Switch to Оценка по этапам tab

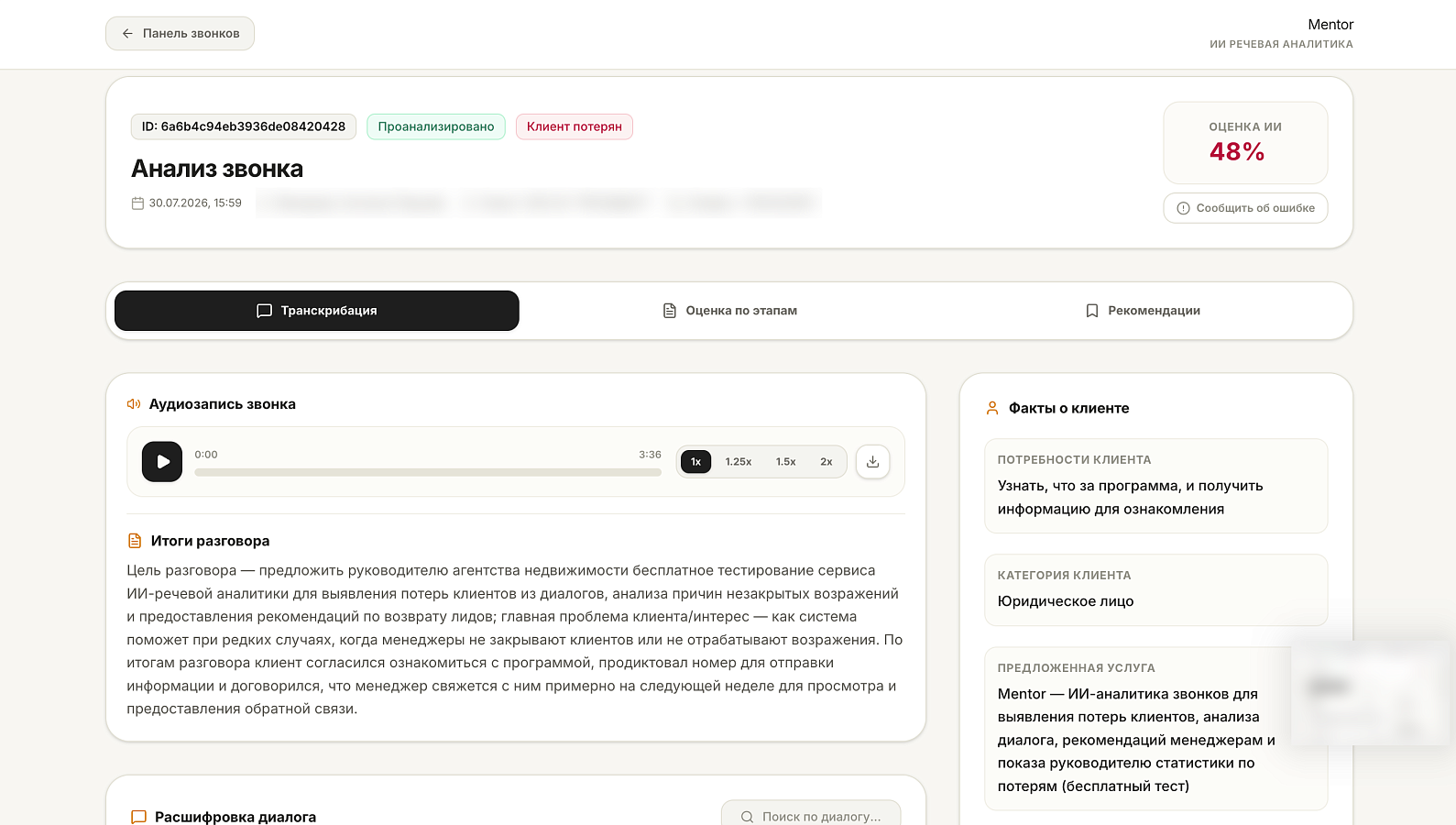tap(729, 311)
